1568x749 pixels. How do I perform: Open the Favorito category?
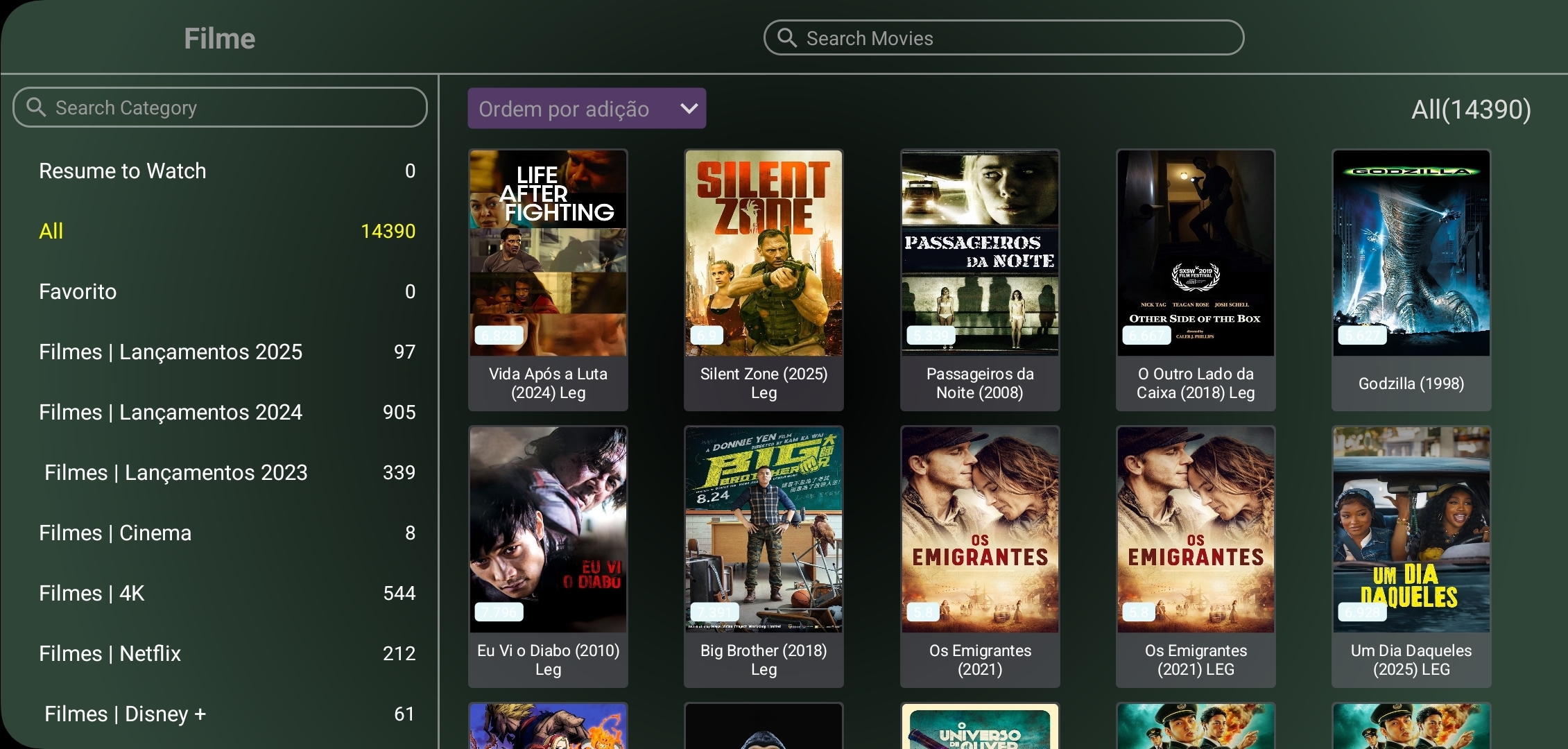pos(78,292)
